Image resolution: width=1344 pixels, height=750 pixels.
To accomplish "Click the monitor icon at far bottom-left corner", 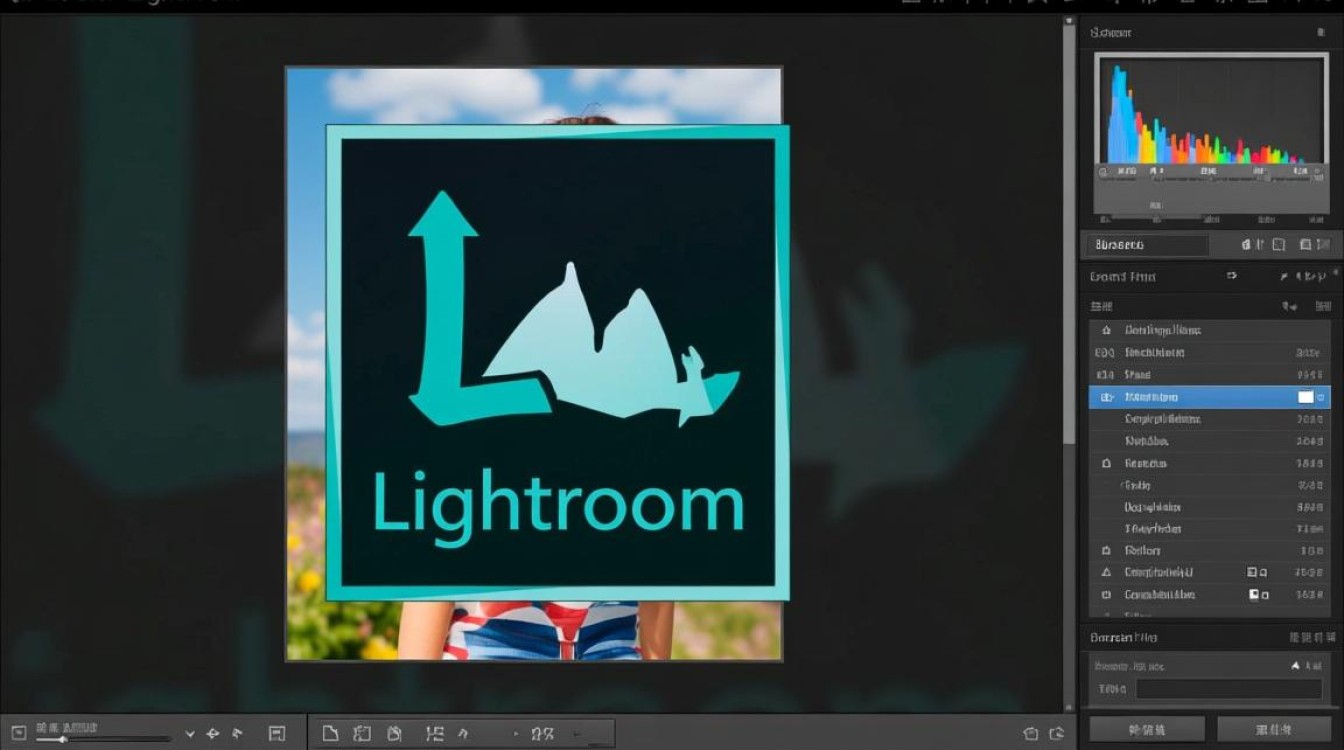I will point(18,733).
